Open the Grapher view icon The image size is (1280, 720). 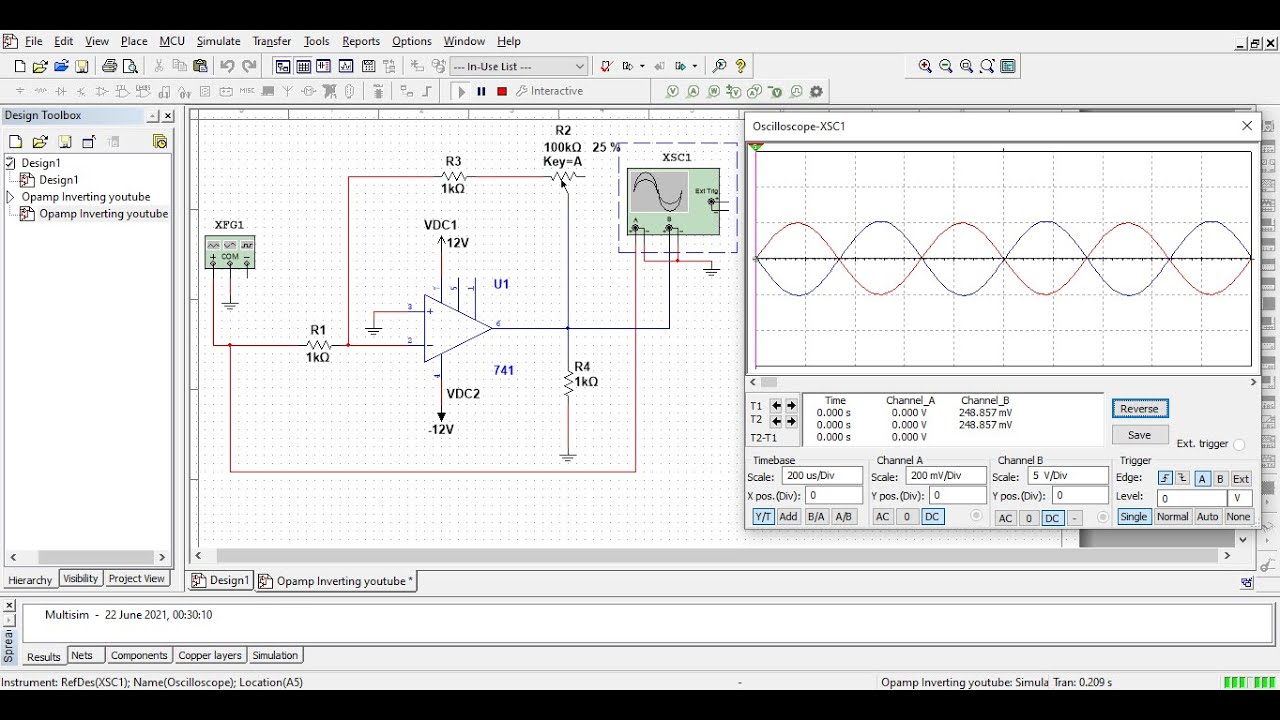click(x=346, y=66)
